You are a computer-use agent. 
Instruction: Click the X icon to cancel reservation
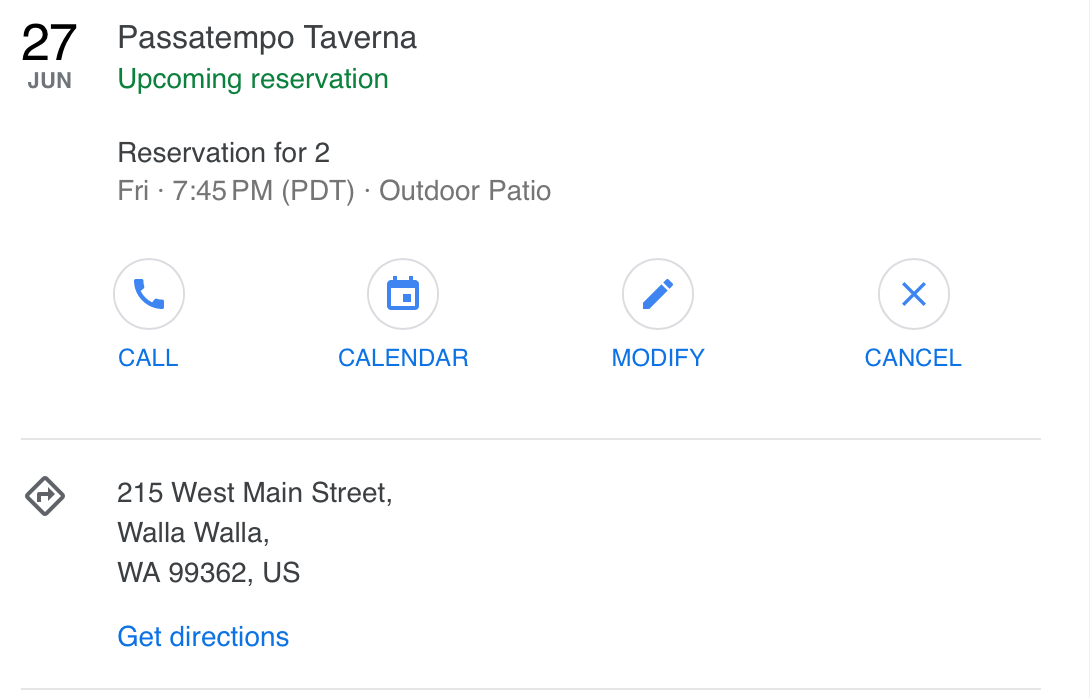913,295
